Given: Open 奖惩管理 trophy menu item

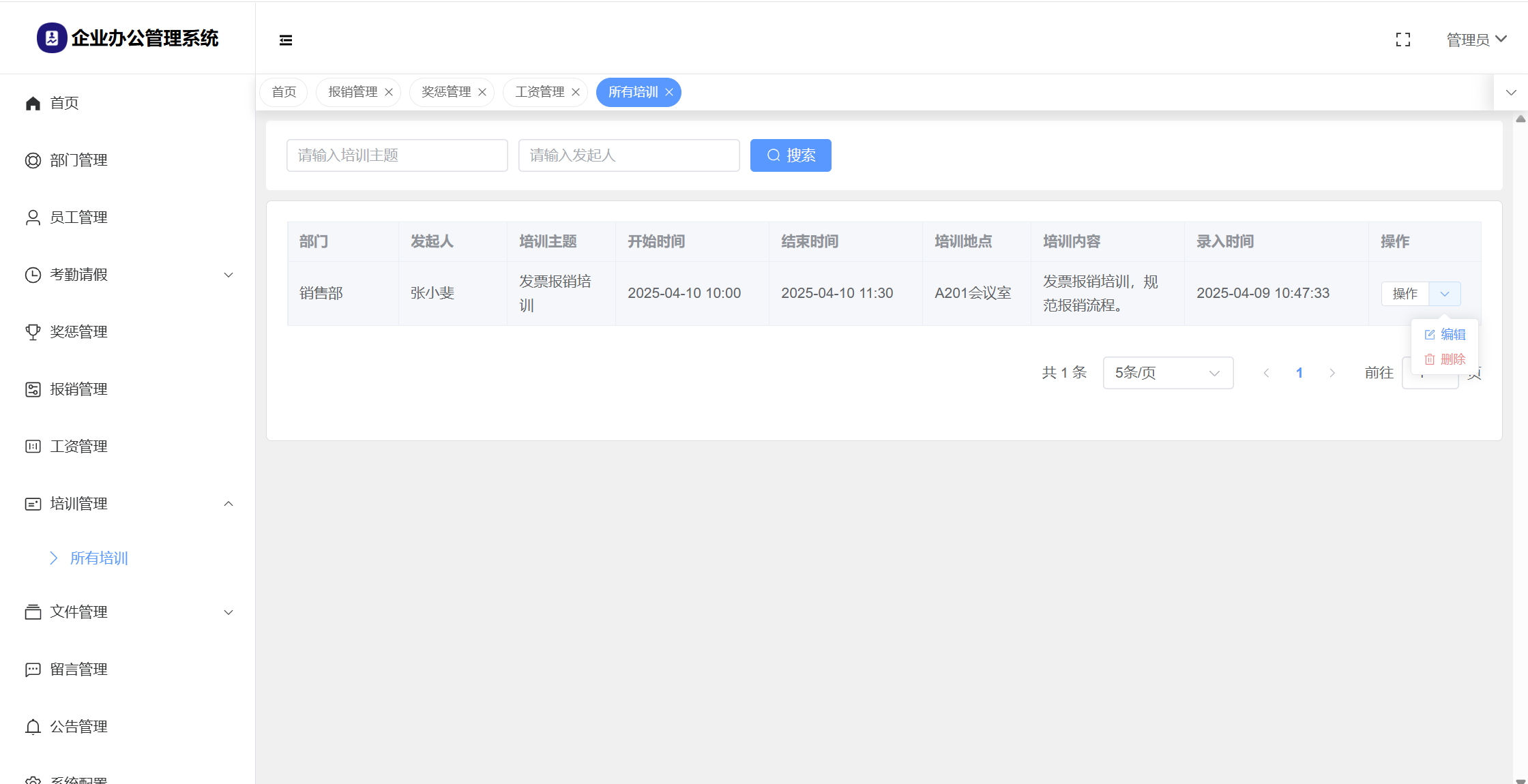Looking at the screenshot, I should [x=78, y=332].
